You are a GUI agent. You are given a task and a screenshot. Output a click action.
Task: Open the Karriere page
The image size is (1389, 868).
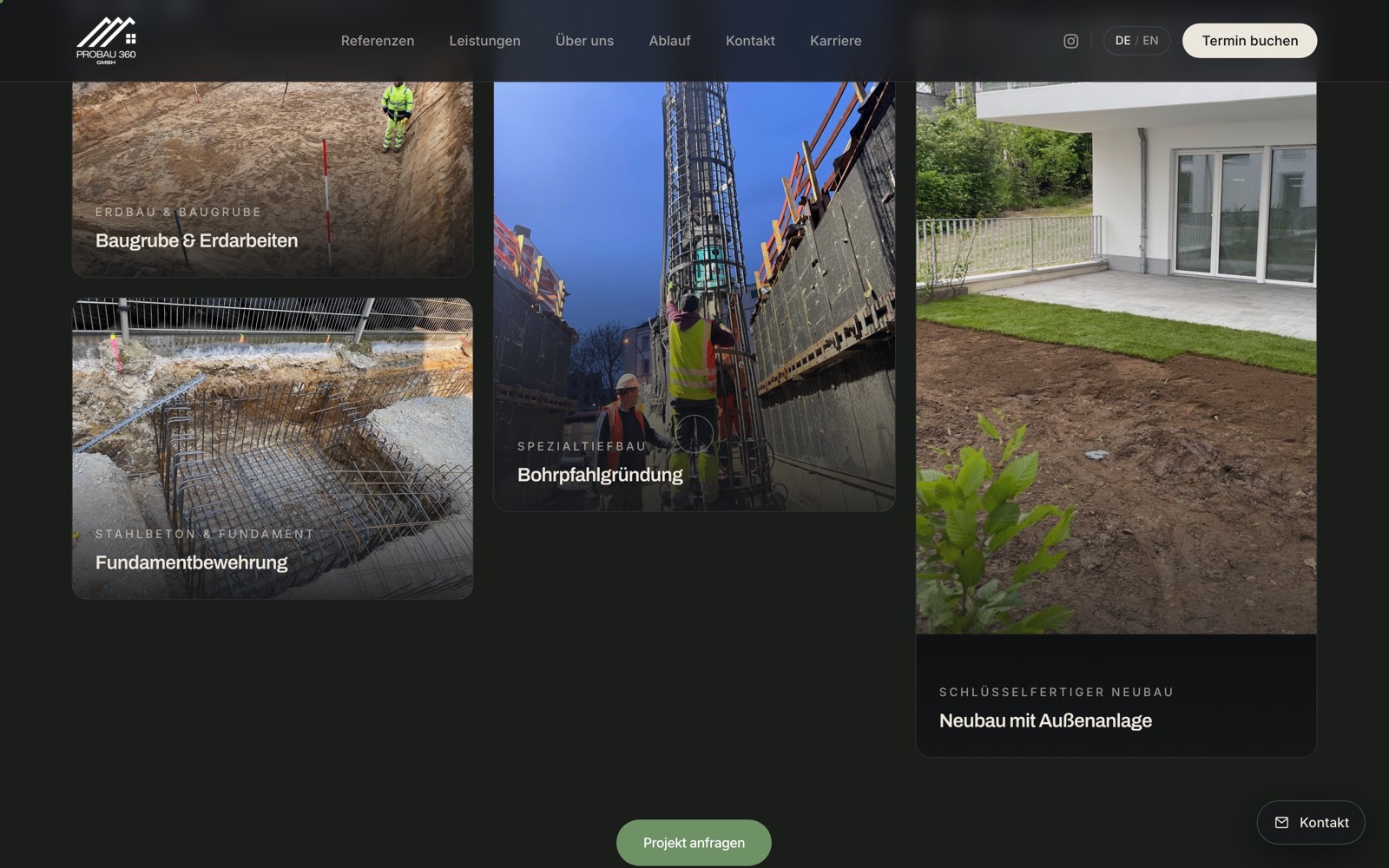point(835,41)
